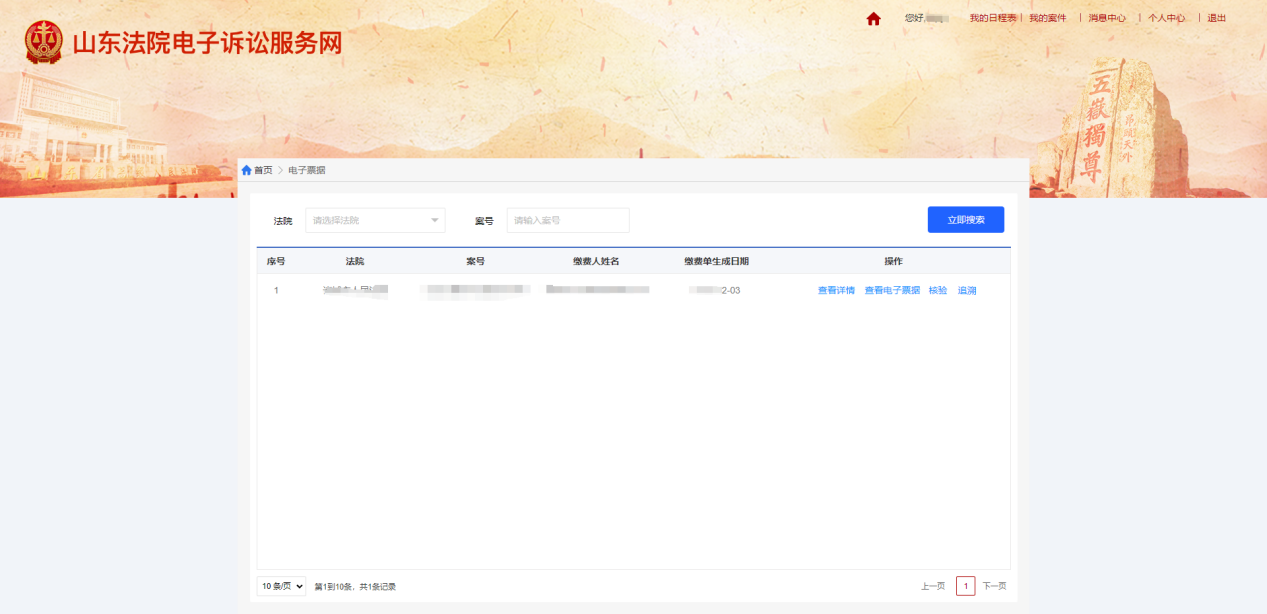Screen dimensions: 1267x614
Task: Go to 下一页 in pagination
Action: 994,586
